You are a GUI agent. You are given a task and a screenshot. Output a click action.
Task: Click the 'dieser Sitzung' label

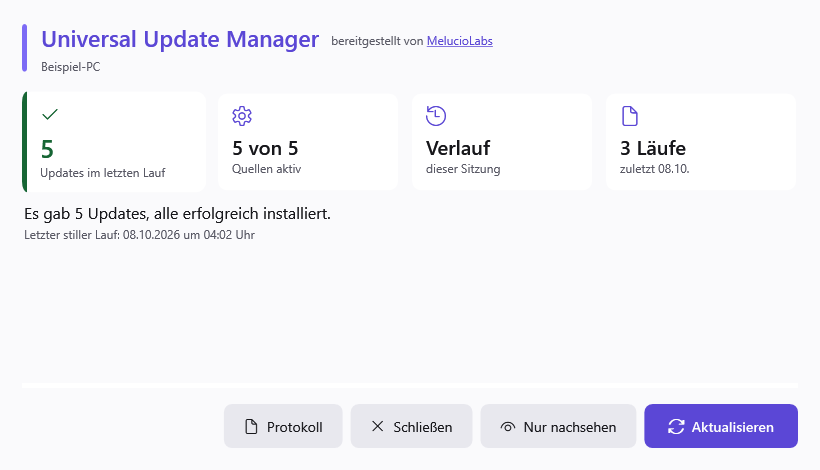click(x=463, y=169)
